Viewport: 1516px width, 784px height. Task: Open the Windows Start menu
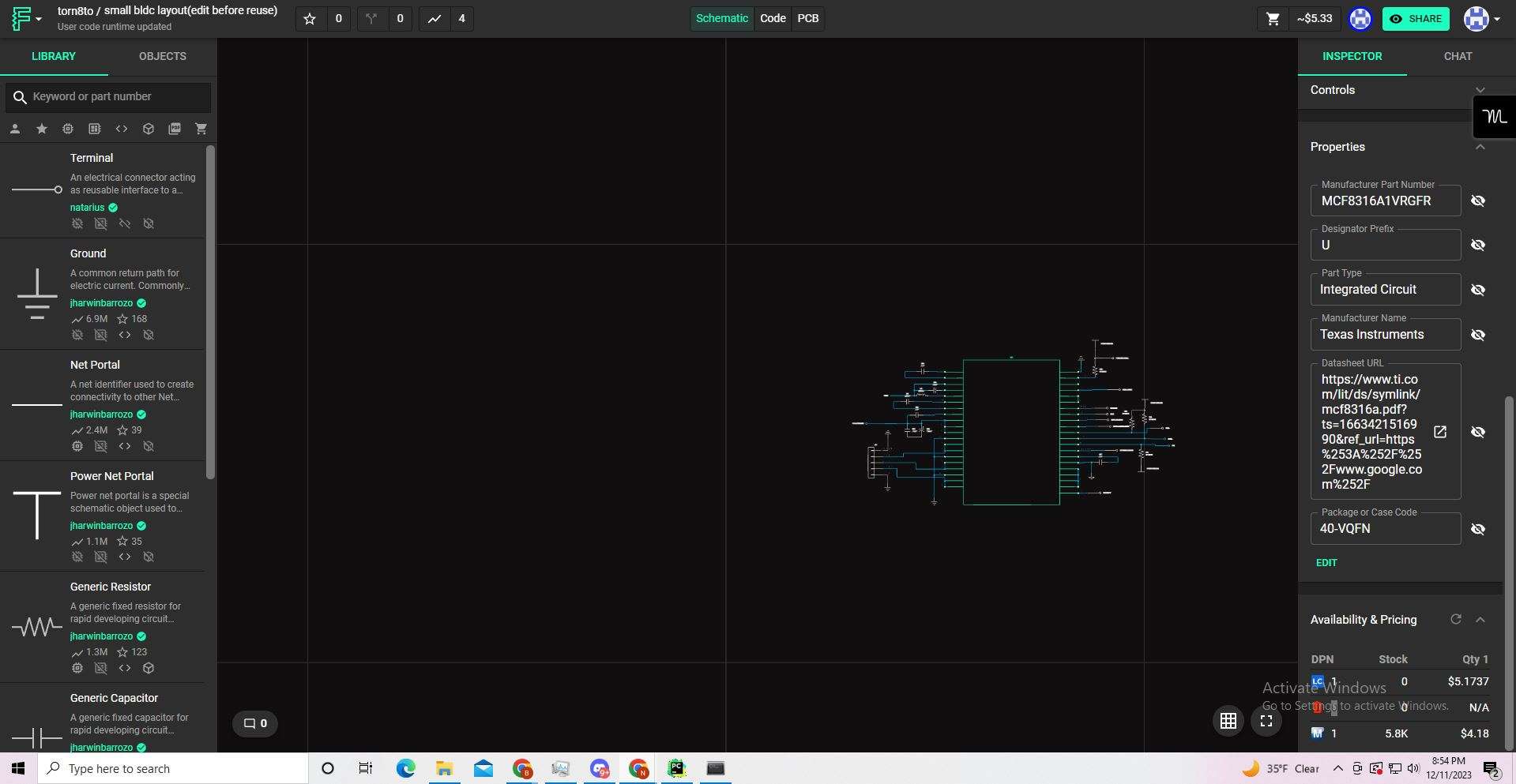[18, 768]
